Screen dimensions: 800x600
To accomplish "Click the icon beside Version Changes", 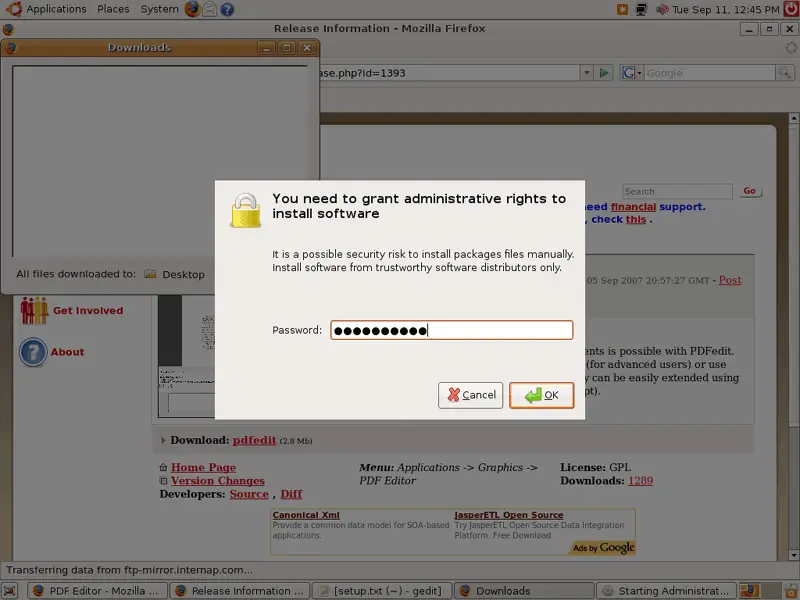I will pos(163,481).
